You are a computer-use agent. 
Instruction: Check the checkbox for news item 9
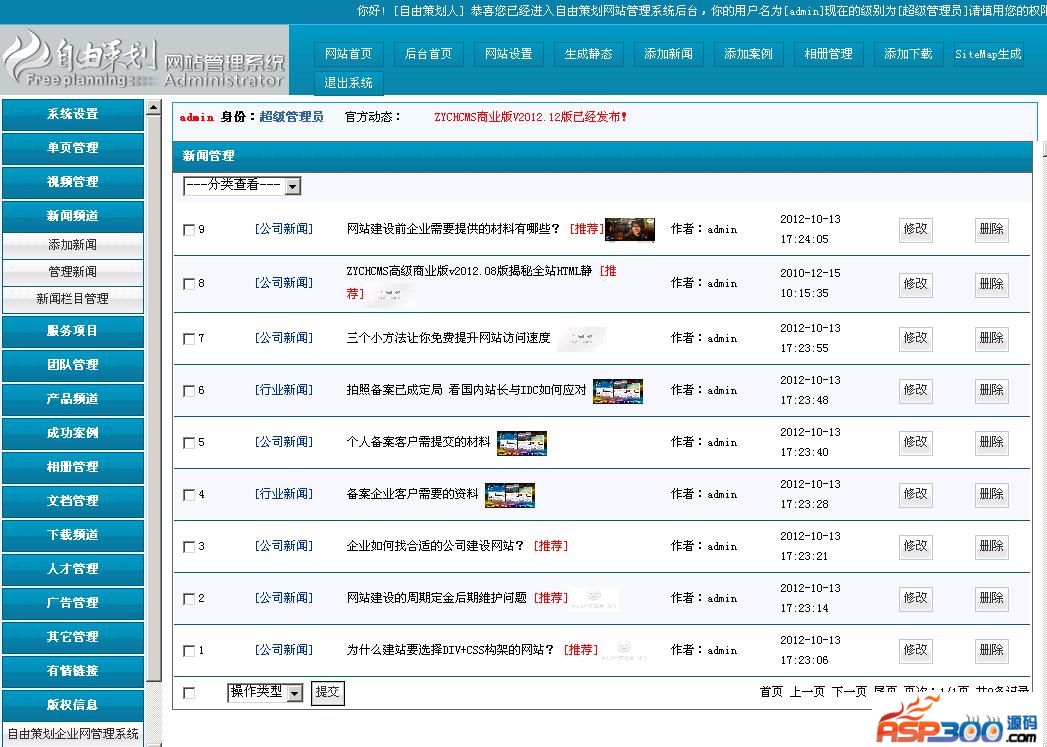[x=189, y=230]
